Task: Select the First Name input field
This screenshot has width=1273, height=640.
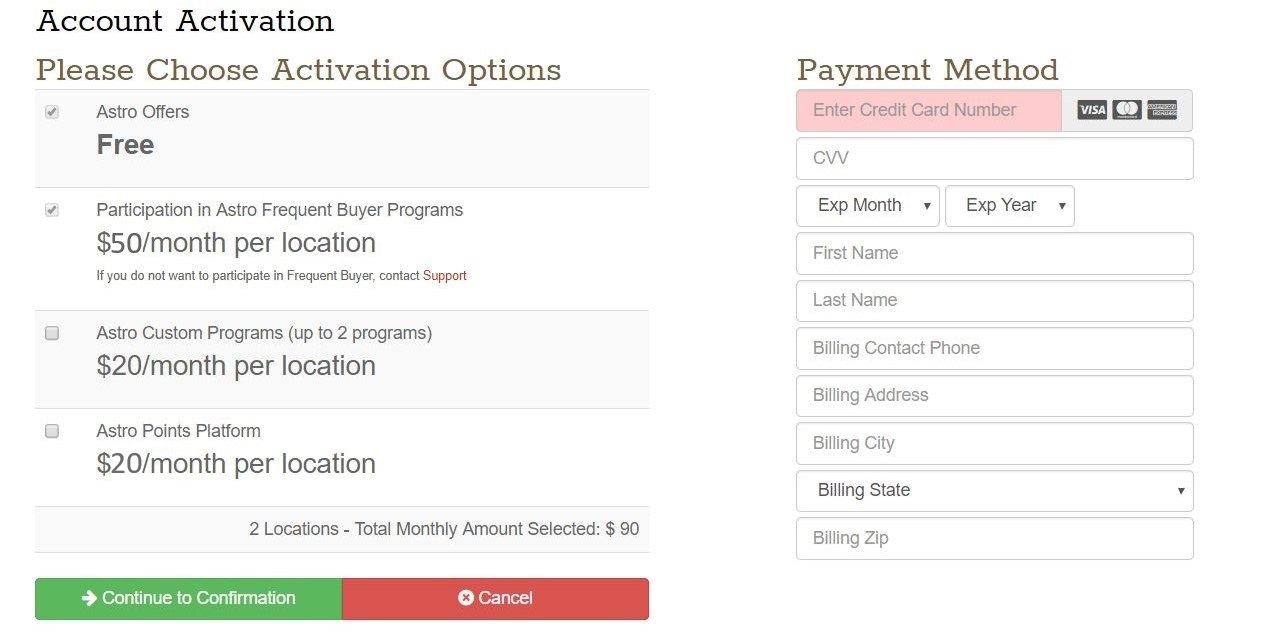Action: 994,254
